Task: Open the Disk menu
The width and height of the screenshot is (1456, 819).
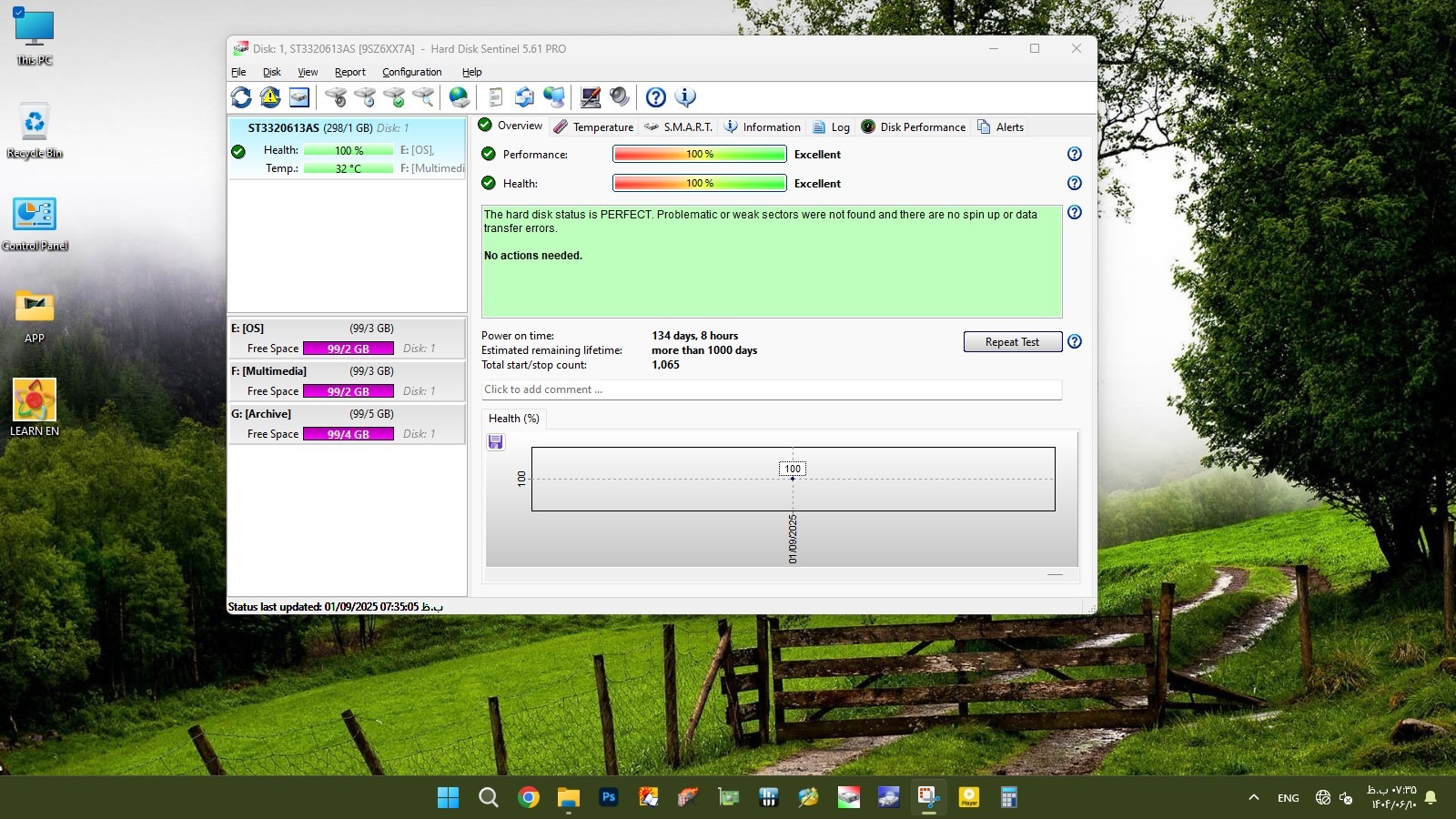Action: [272, 72]
